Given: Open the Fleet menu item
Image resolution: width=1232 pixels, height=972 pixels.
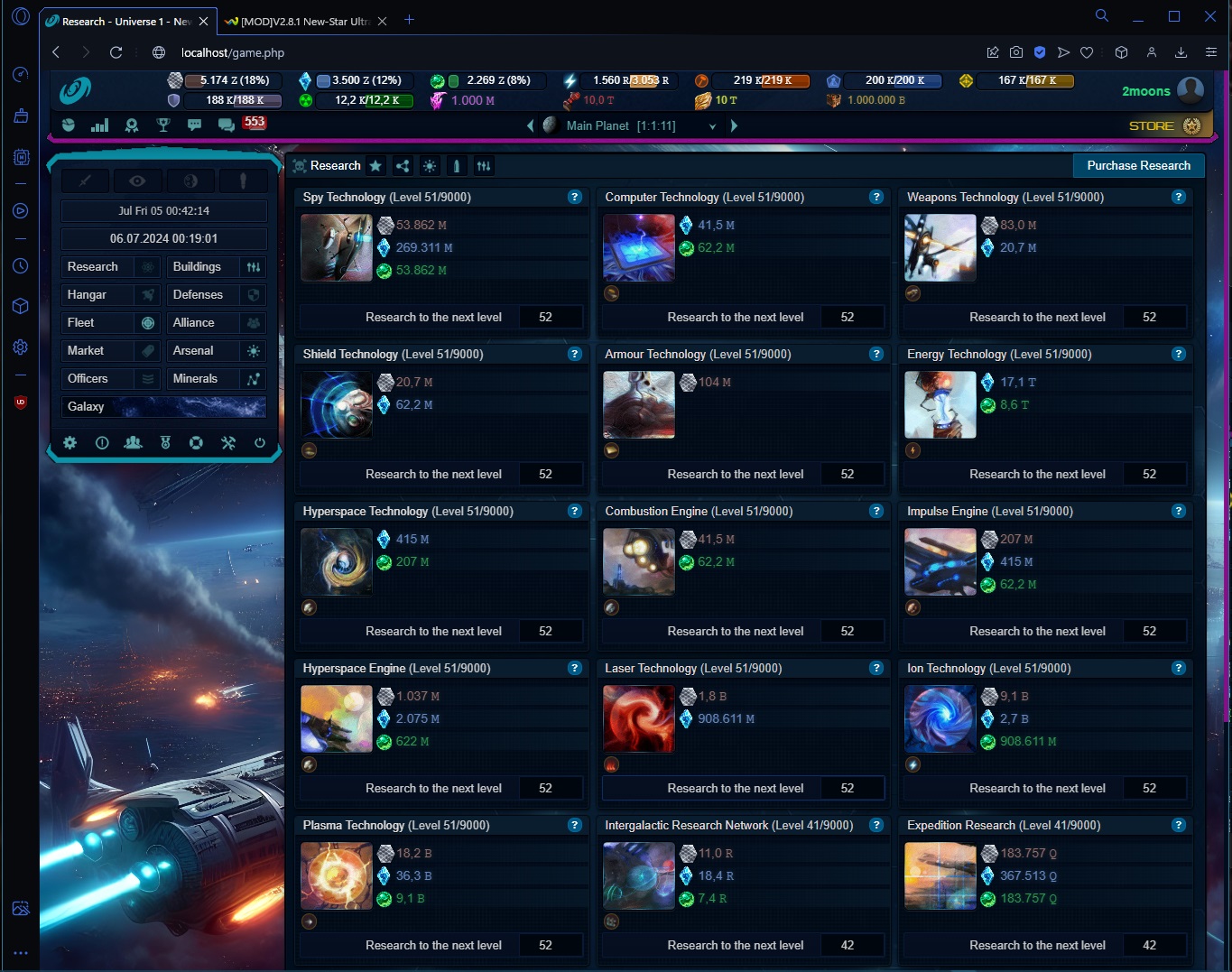Looking at the screenshot, I should pyautogui.click(x=111, y=322).
